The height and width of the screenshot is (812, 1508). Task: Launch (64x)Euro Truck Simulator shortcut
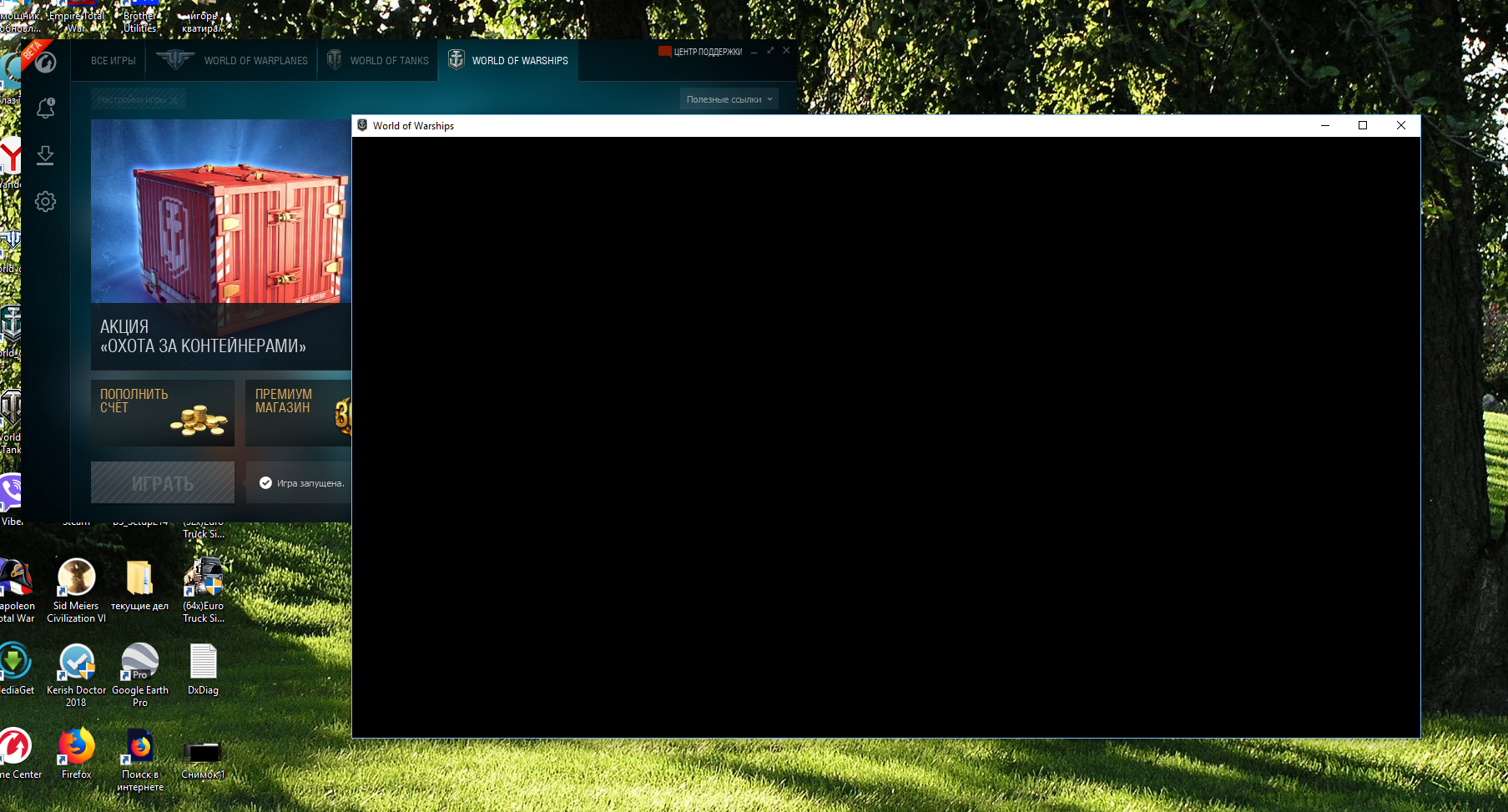(203, 590)
